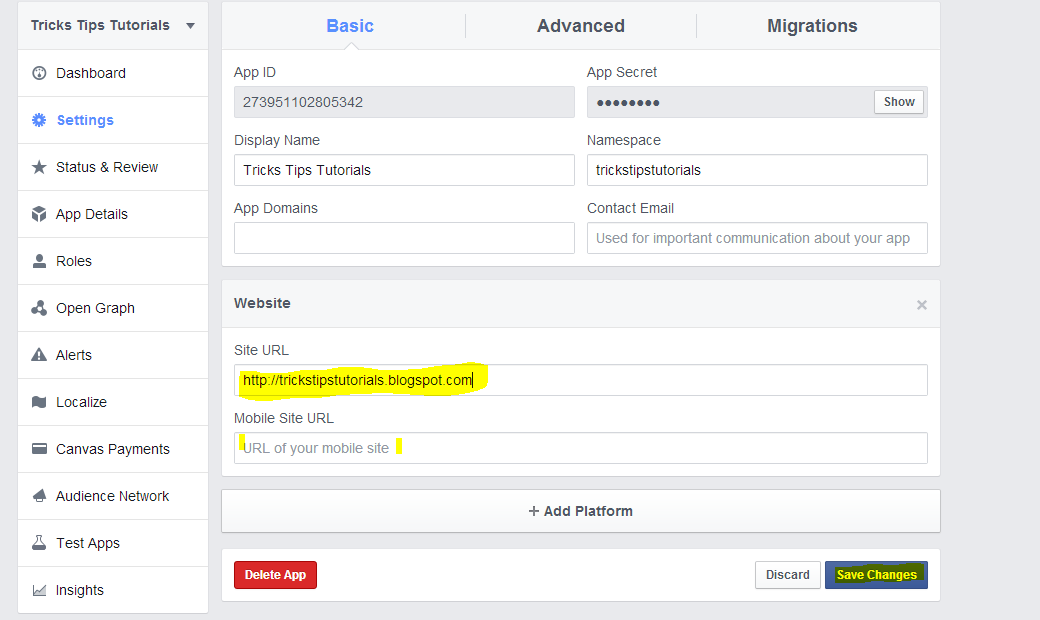Screen dimensions: 1040x620
Task: Click Save Changes button
Action: (876, 575)
